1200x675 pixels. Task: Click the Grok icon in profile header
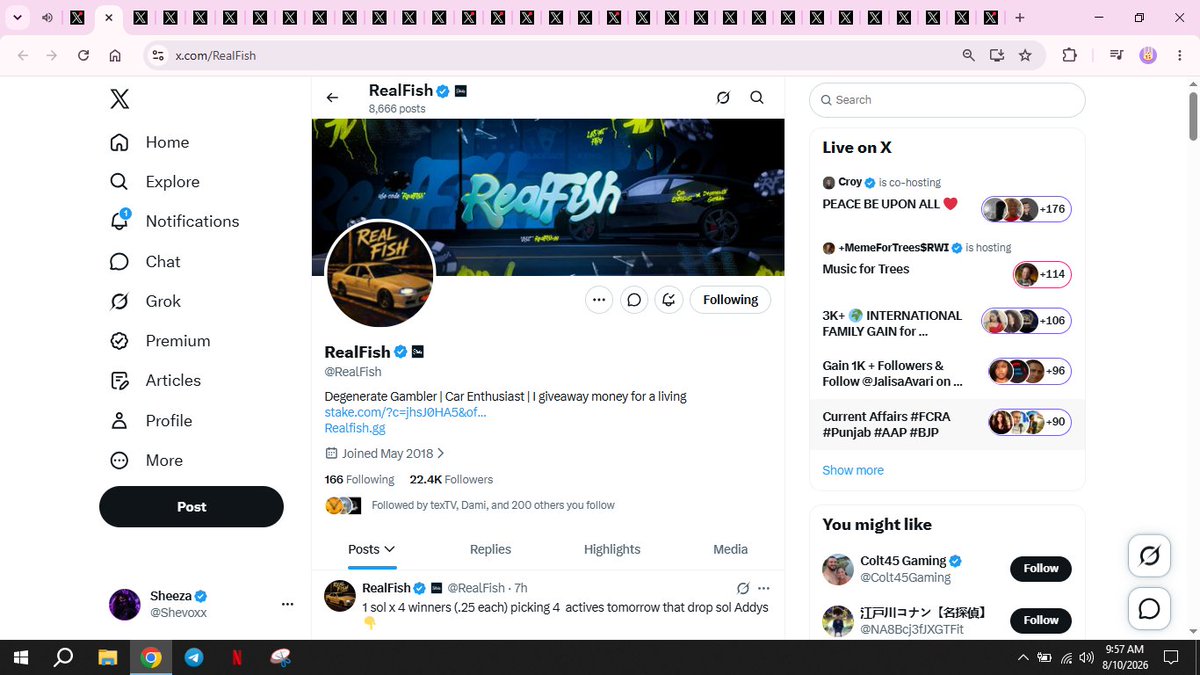[723, 97]
